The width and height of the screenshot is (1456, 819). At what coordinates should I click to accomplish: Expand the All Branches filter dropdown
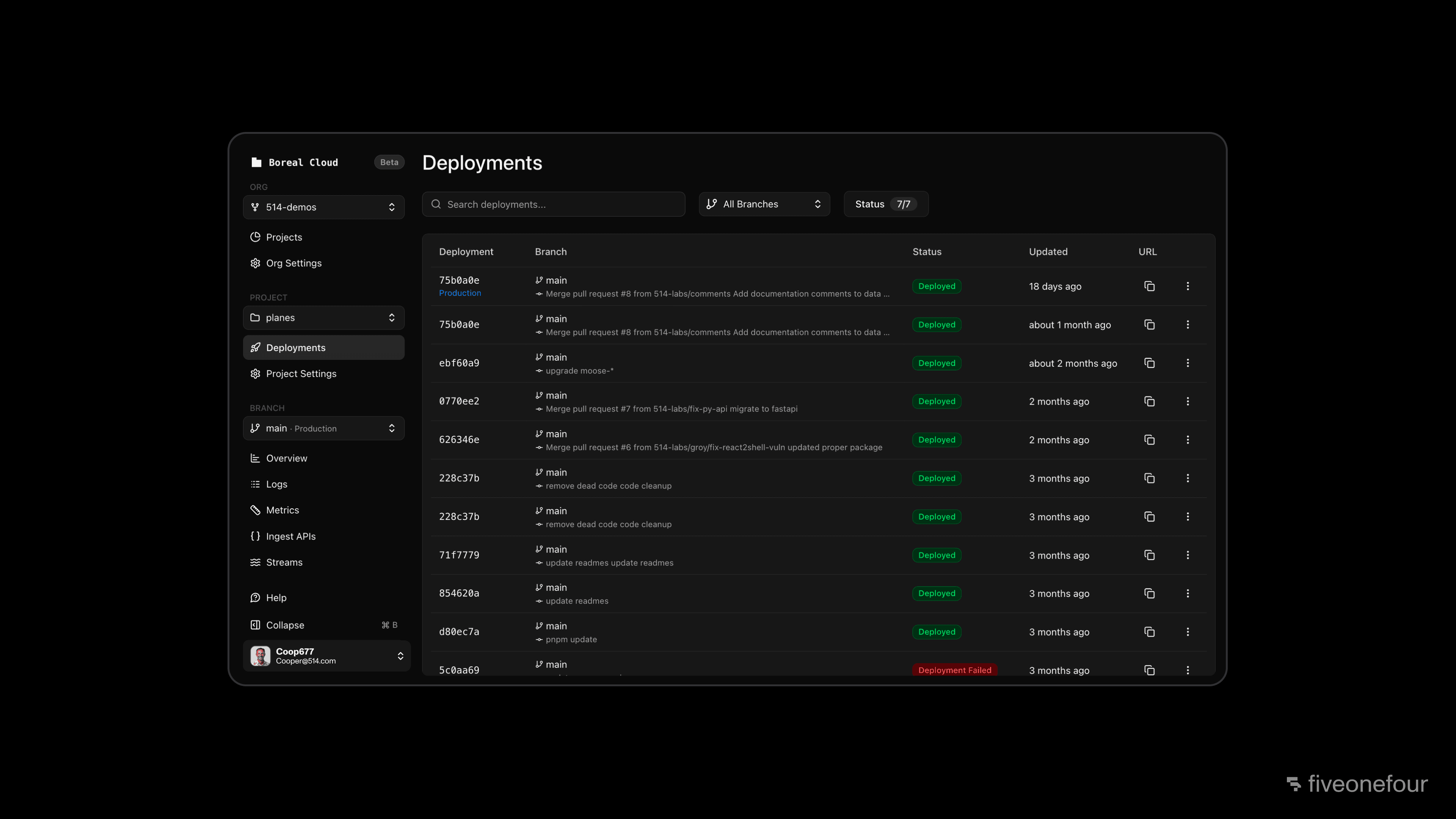tap(764, 204)
